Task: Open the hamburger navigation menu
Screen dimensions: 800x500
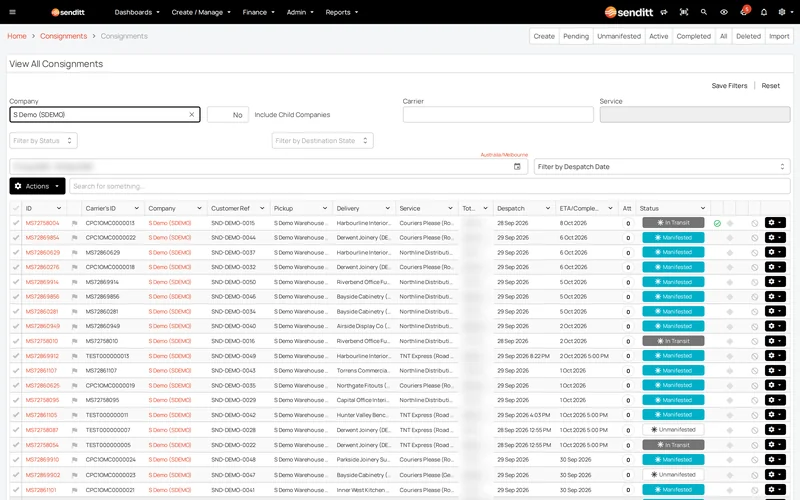Action: pyautogui.click(x=13, y=12)
